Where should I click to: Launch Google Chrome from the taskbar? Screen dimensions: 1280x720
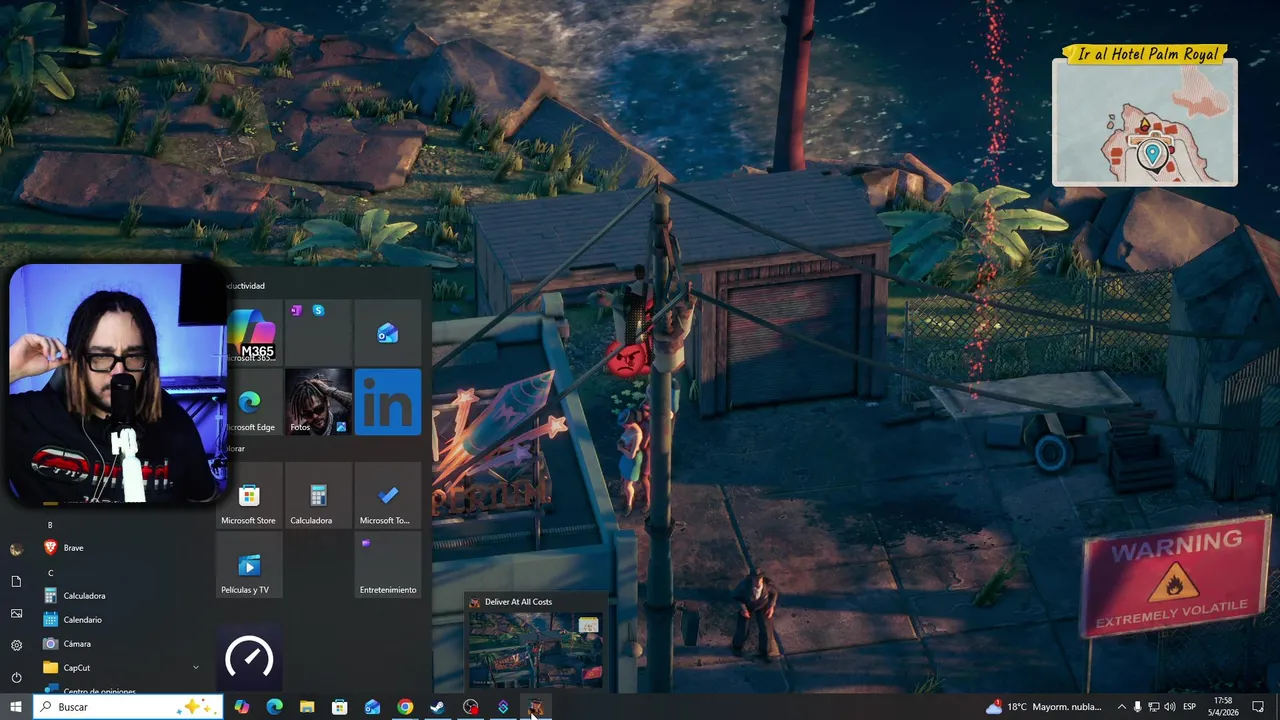click(405, 707)
